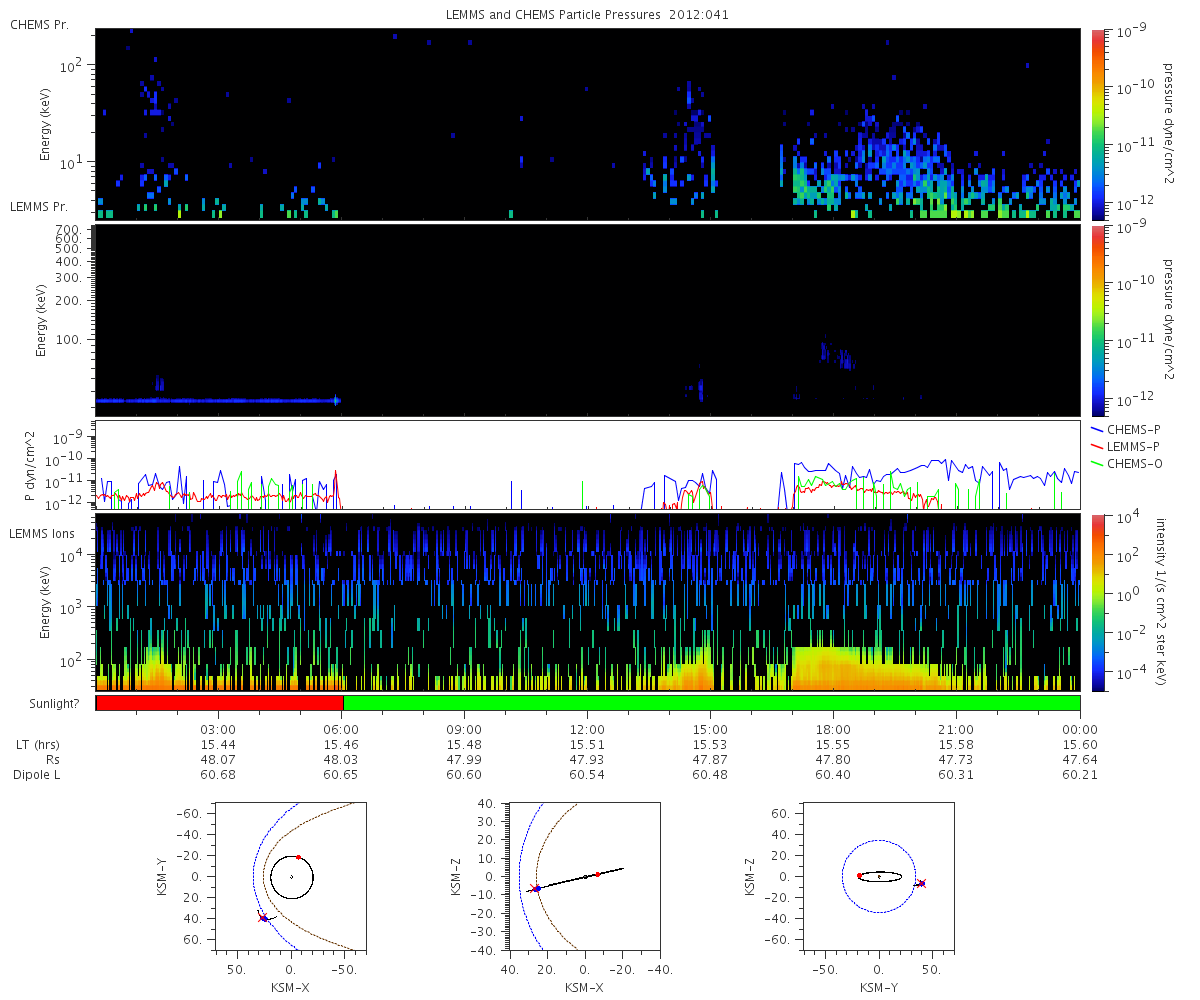This screenshot has width=1200, height=1000.
Task: Select the LT value 15.51
Action: pos(587,745)
